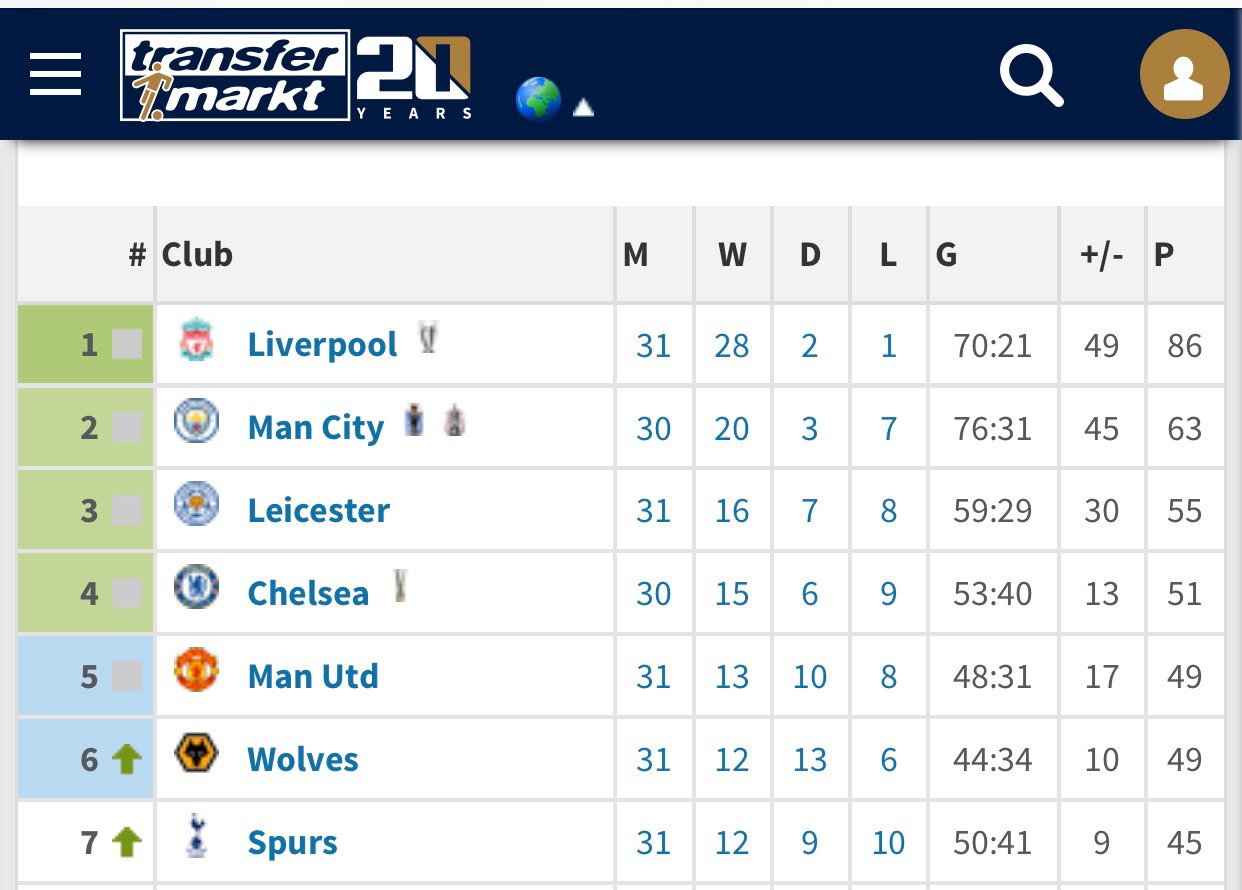The height and width of the screenshot is (890, 1242).
Task: Click the Transfermarkt logo
Action: pos(235,75)
